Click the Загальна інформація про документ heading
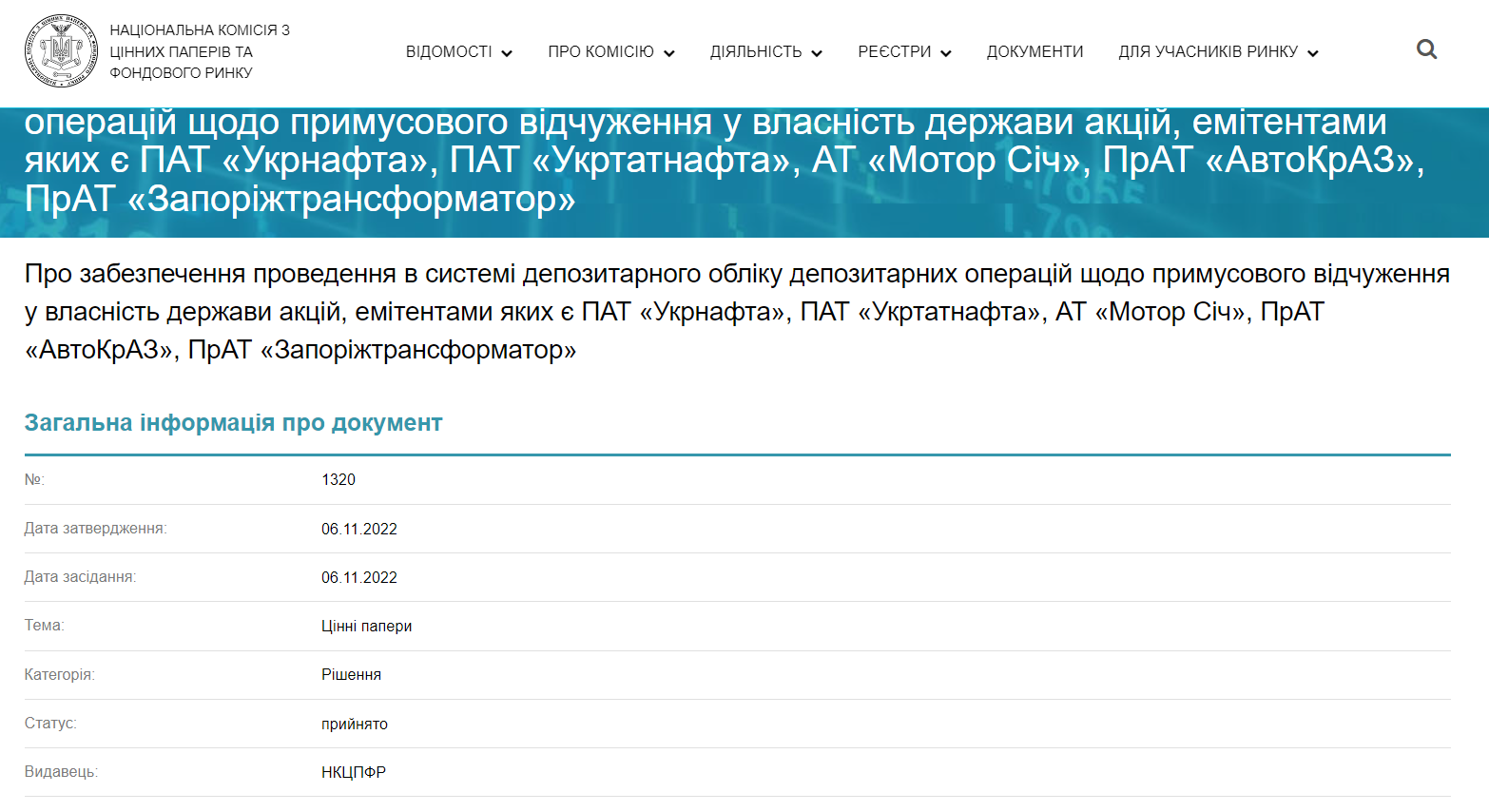This screenshot has width=1489, height=812. [x=233, y=423]
